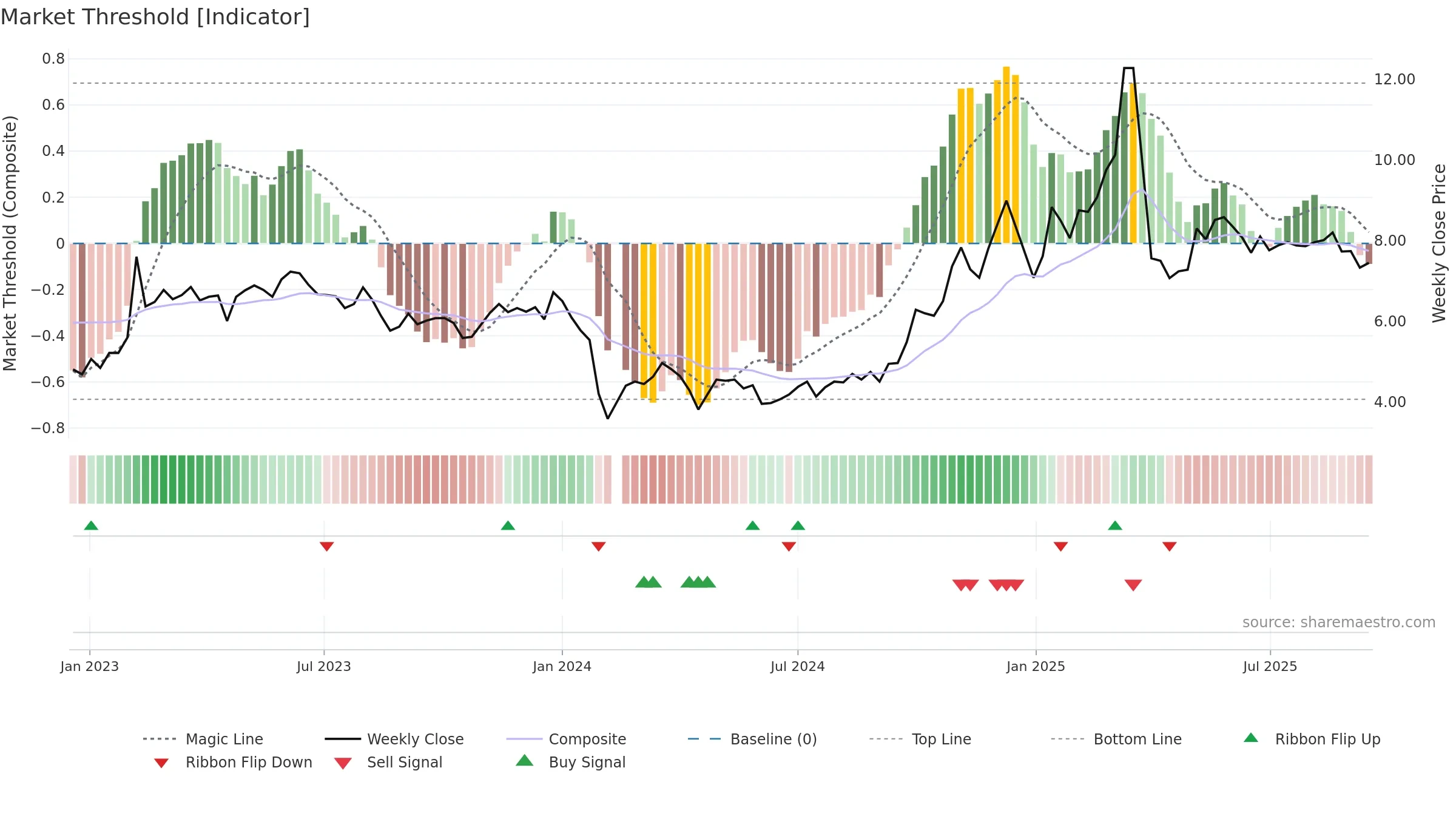Image resolution: width=1456 pixels, height=819 pixels.
Task: Click the −0.4 left-axis tick label
Action: click(x=48, y=335)
